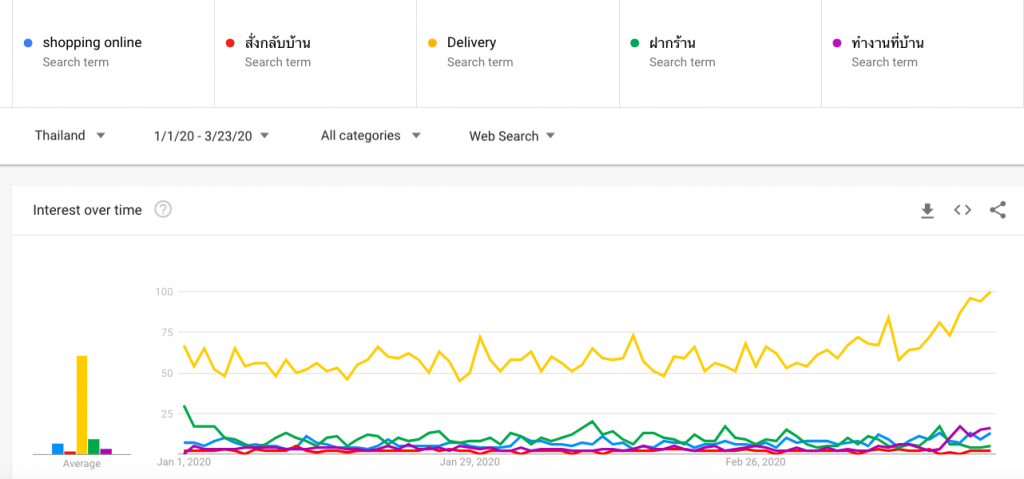1024x479 pixels.
Task: Select the Delivery search term box
Action: [518, 53]
